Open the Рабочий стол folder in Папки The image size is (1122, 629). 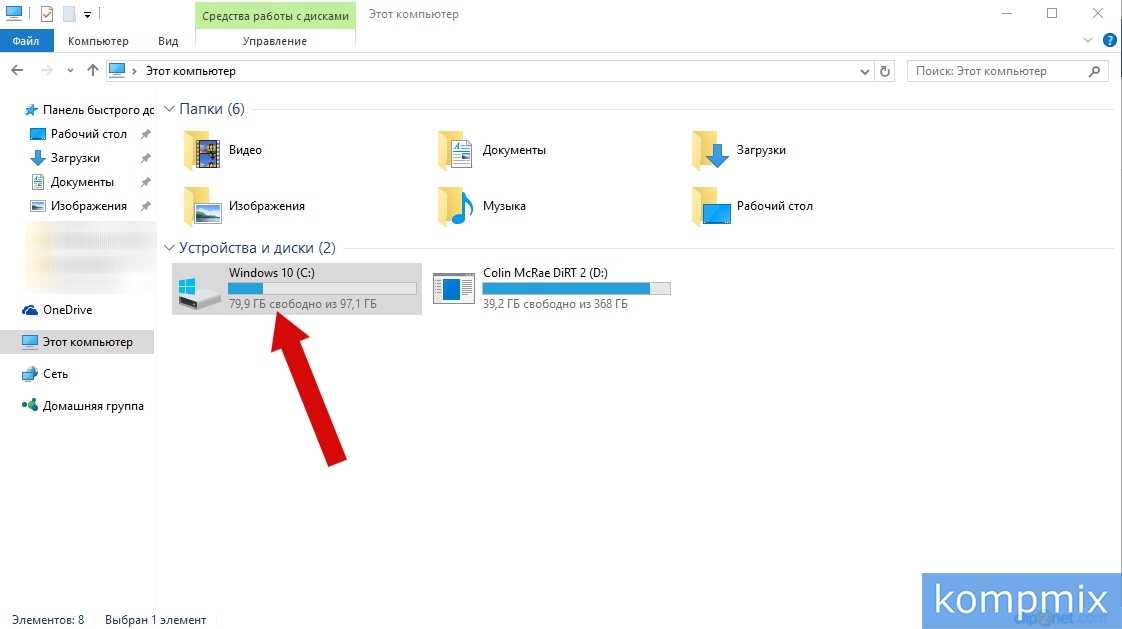(x=752, y=206)
